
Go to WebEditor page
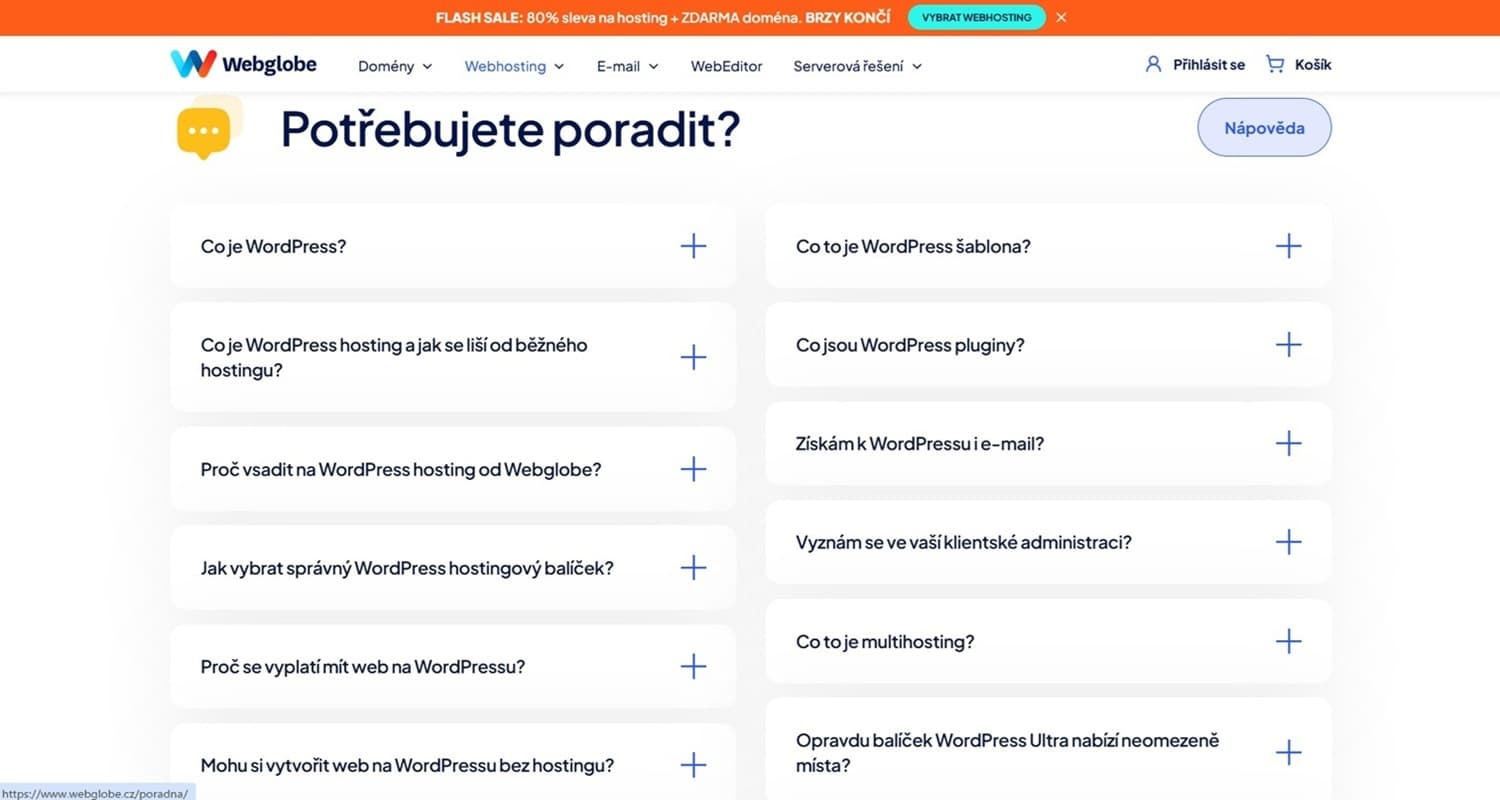click(x=726, y=66)
